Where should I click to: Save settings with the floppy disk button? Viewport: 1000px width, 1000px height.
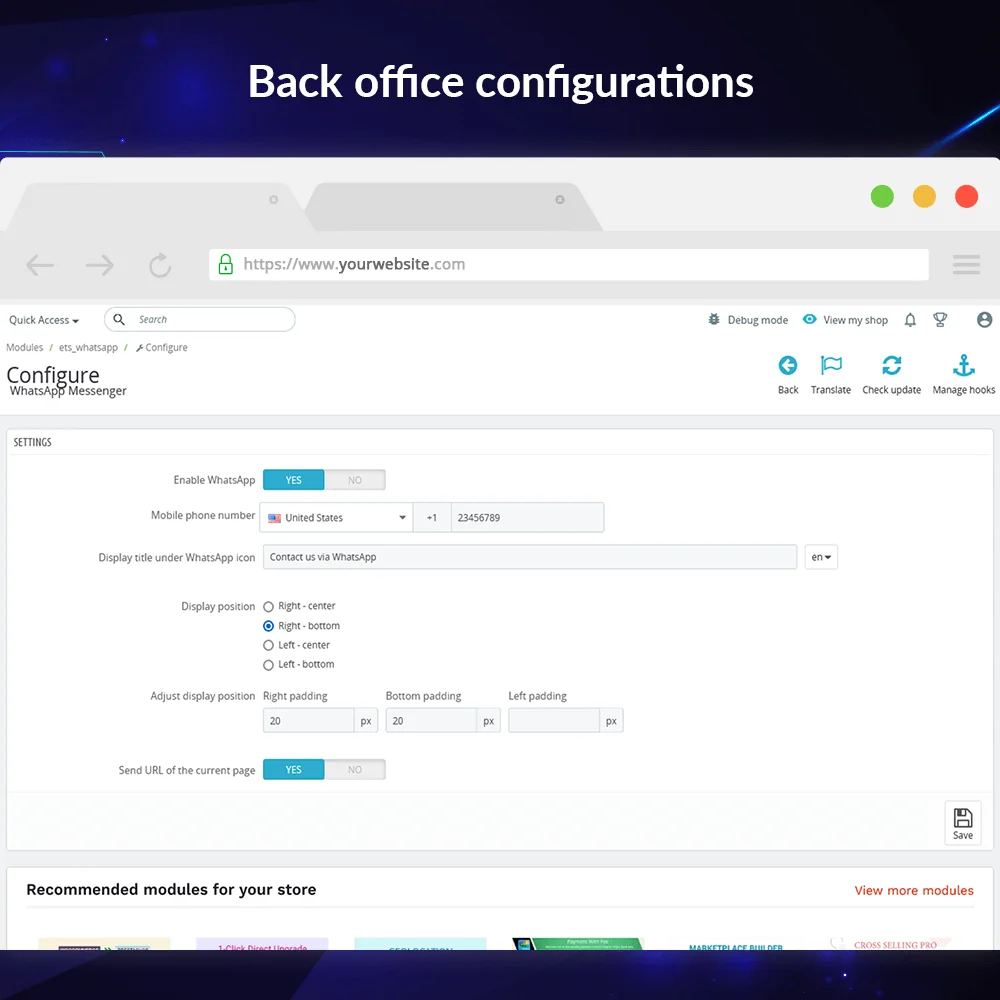(x=962, y=823)
